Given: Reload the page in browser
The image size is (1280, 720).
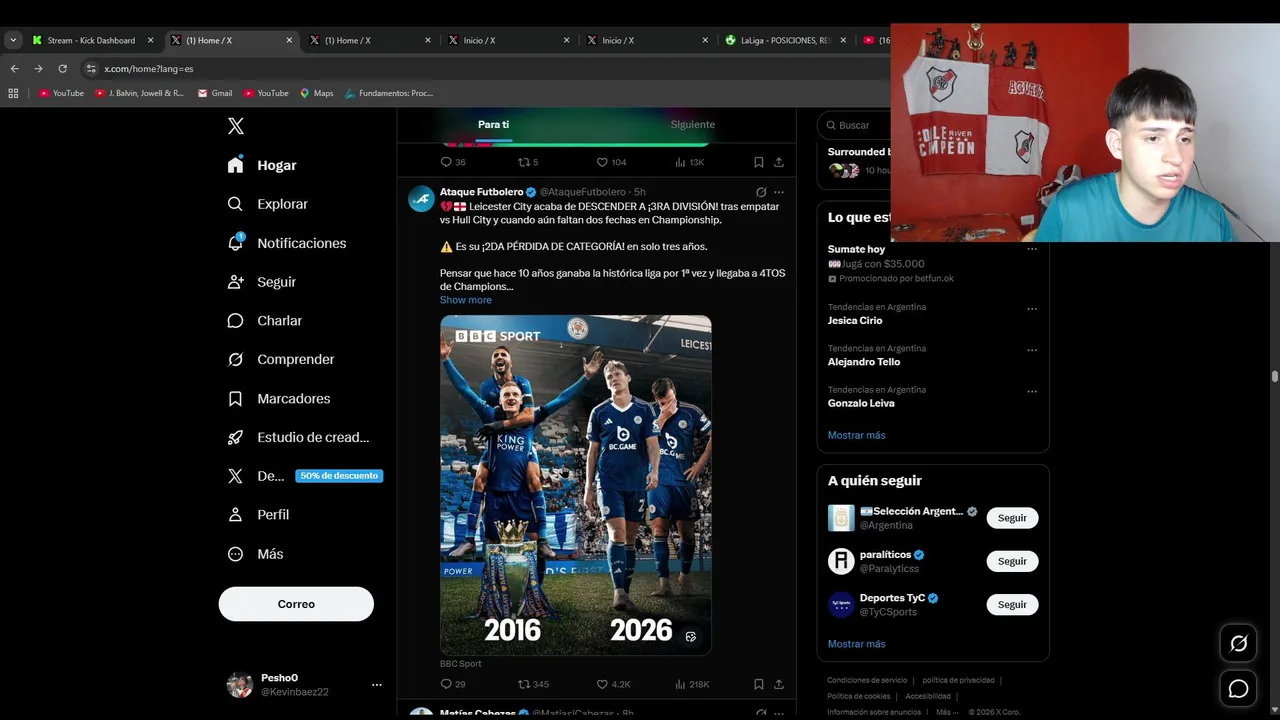Looking at the screenshot, I should 62,69.
